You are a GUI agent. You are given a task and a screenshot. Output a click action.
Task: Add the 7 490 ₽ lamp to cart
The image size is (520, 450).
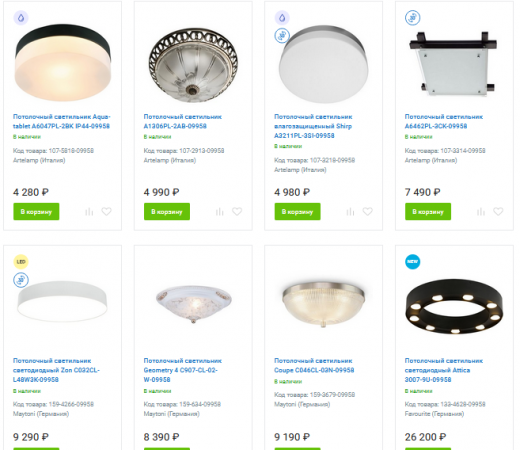(428, 212)
